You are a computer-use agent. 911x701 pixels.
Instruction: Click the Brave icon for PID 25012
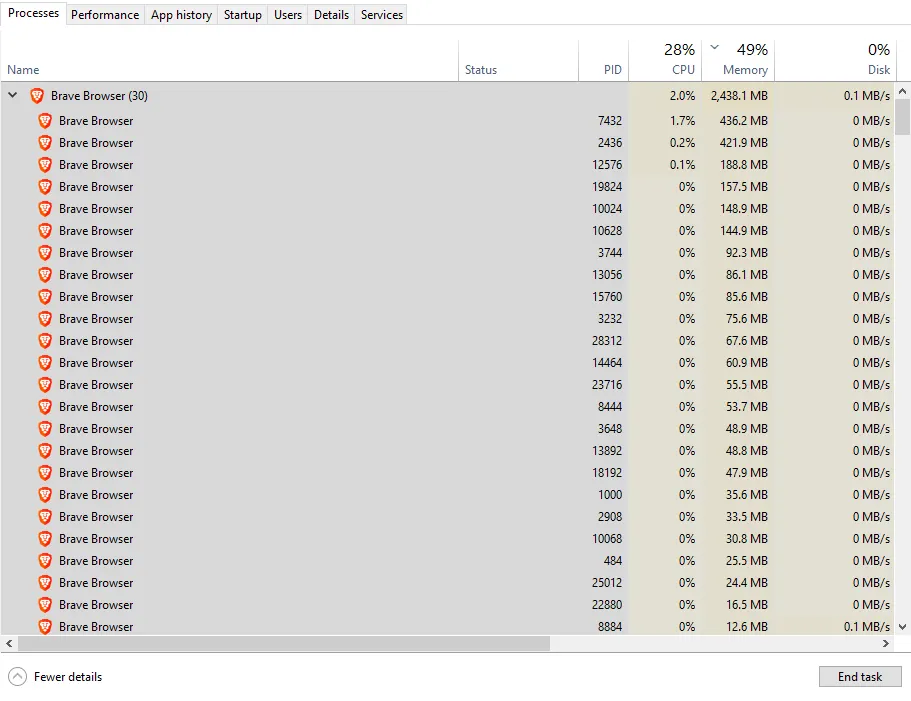click(x=45, y=583)
